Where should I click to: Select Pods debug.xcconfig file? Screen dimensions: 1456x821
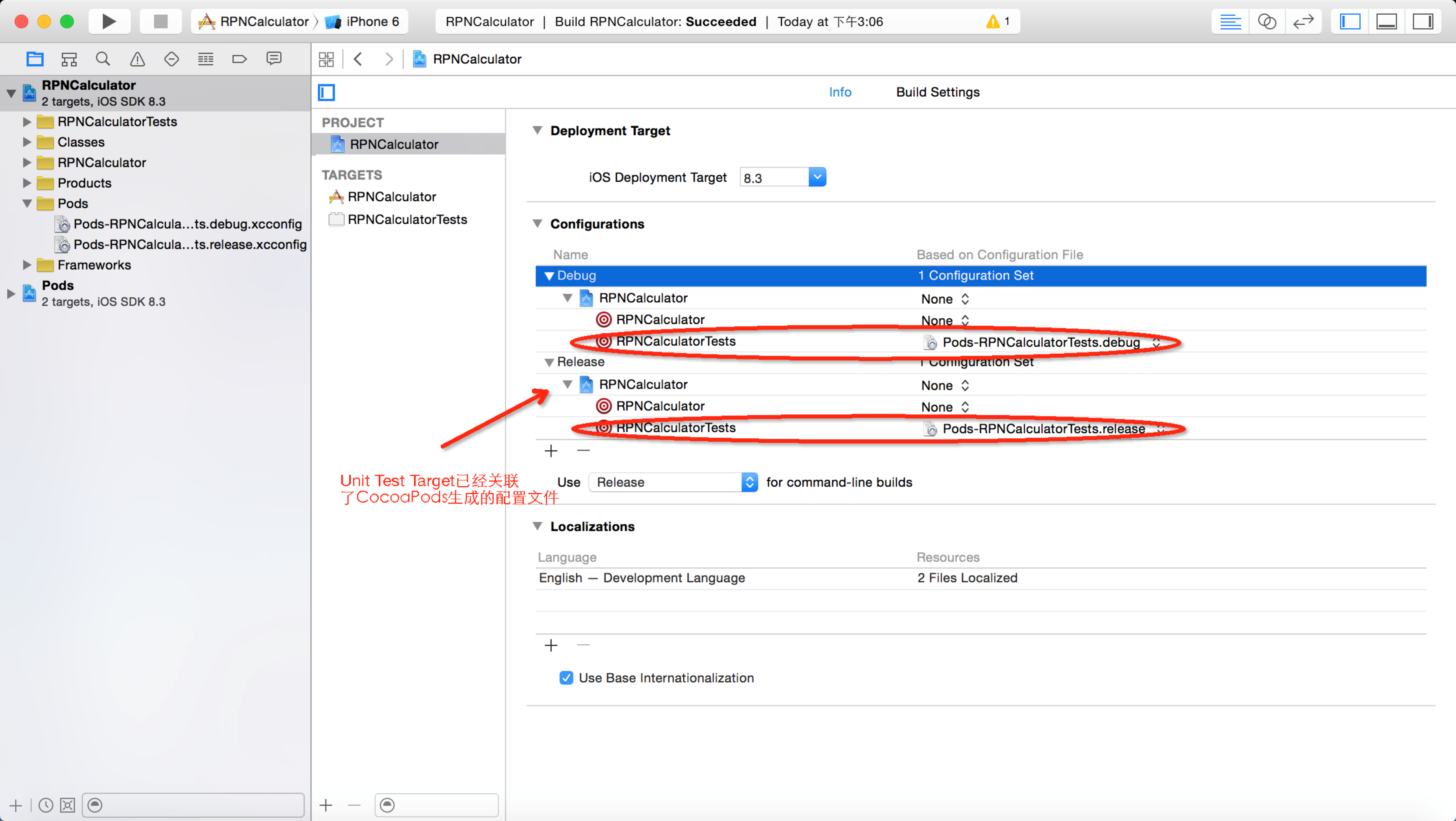coord(178,224)
